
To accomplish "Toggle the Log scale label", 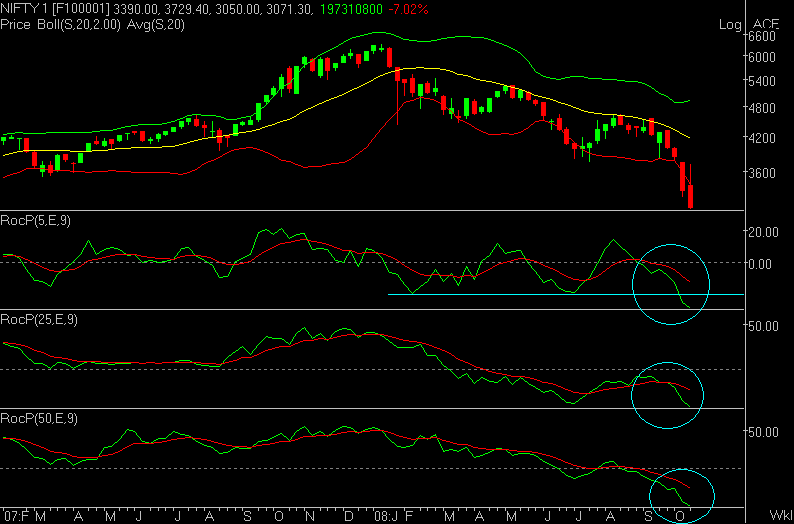I will pyautogui.click(x=730, y=25).
